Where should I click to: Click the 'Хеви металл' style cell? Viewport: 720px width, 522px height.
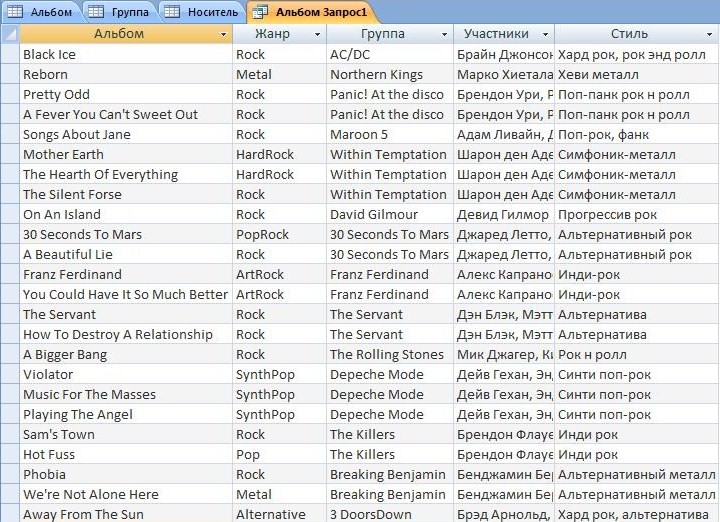pos(636,74)
